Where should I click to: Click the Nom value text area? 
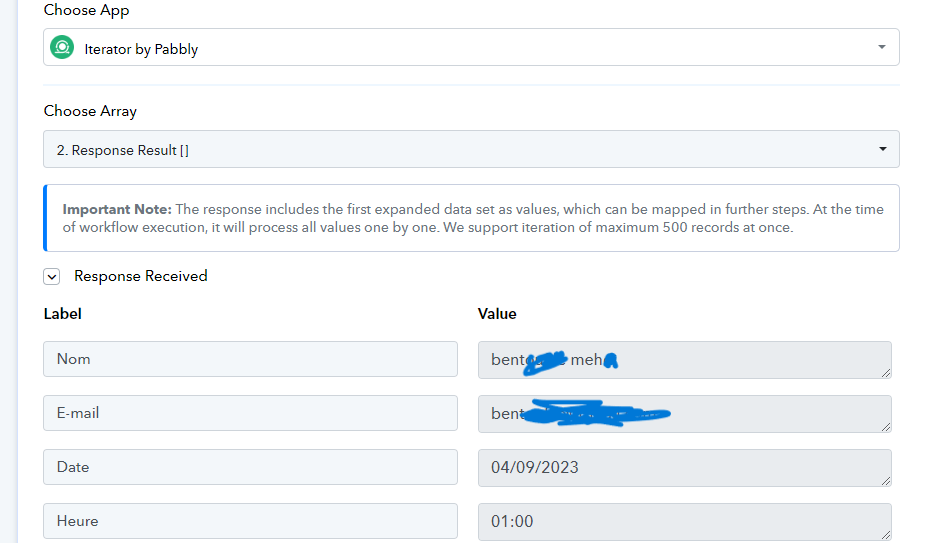coord(684,360)
